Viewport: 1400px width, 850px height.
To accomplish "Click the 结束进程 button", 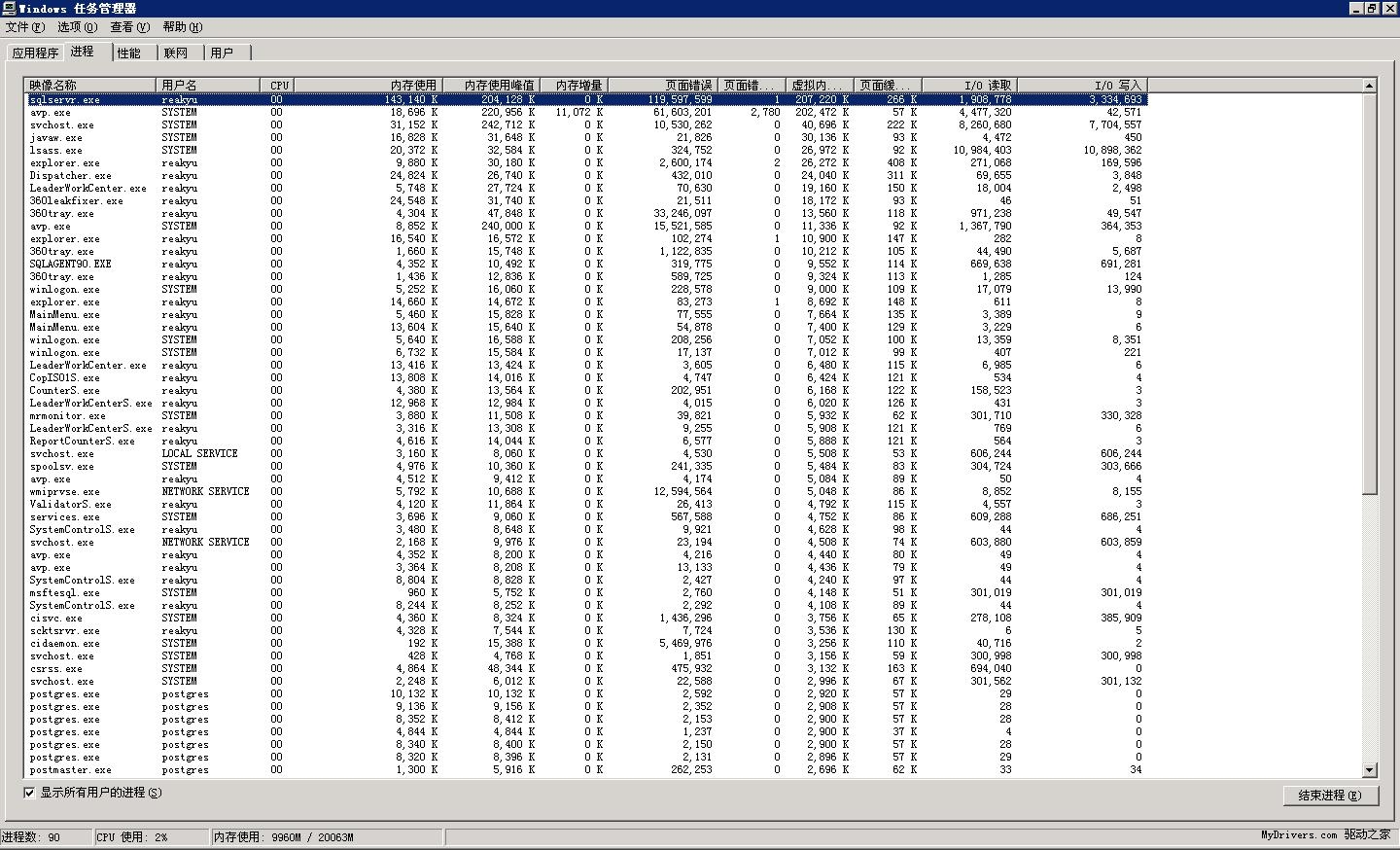I will [1329, 796].
